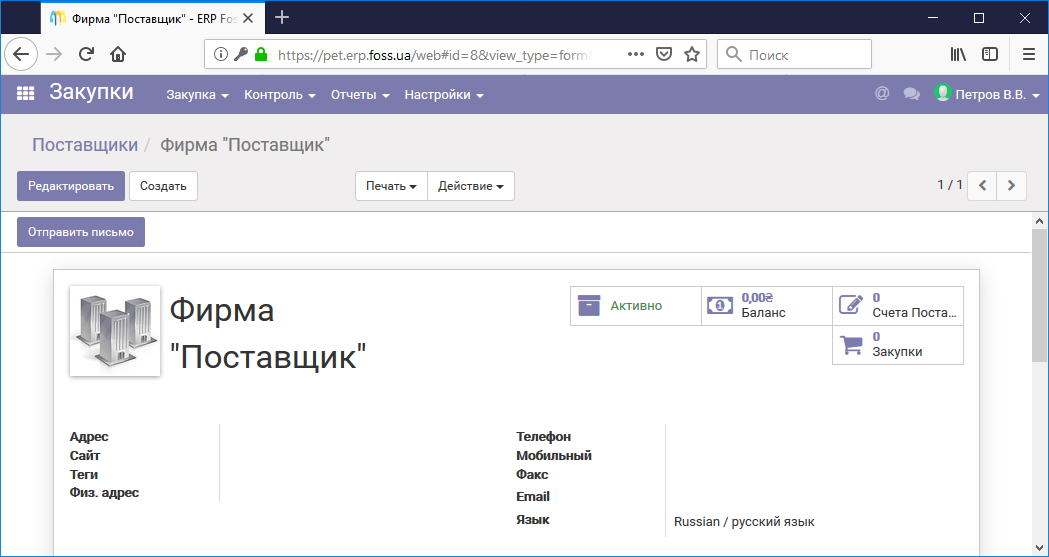This screenshot has height=557, width=1049.
Task: Close the Фирма "Поставщик" browser tab
Action: [x=248, y=18]
